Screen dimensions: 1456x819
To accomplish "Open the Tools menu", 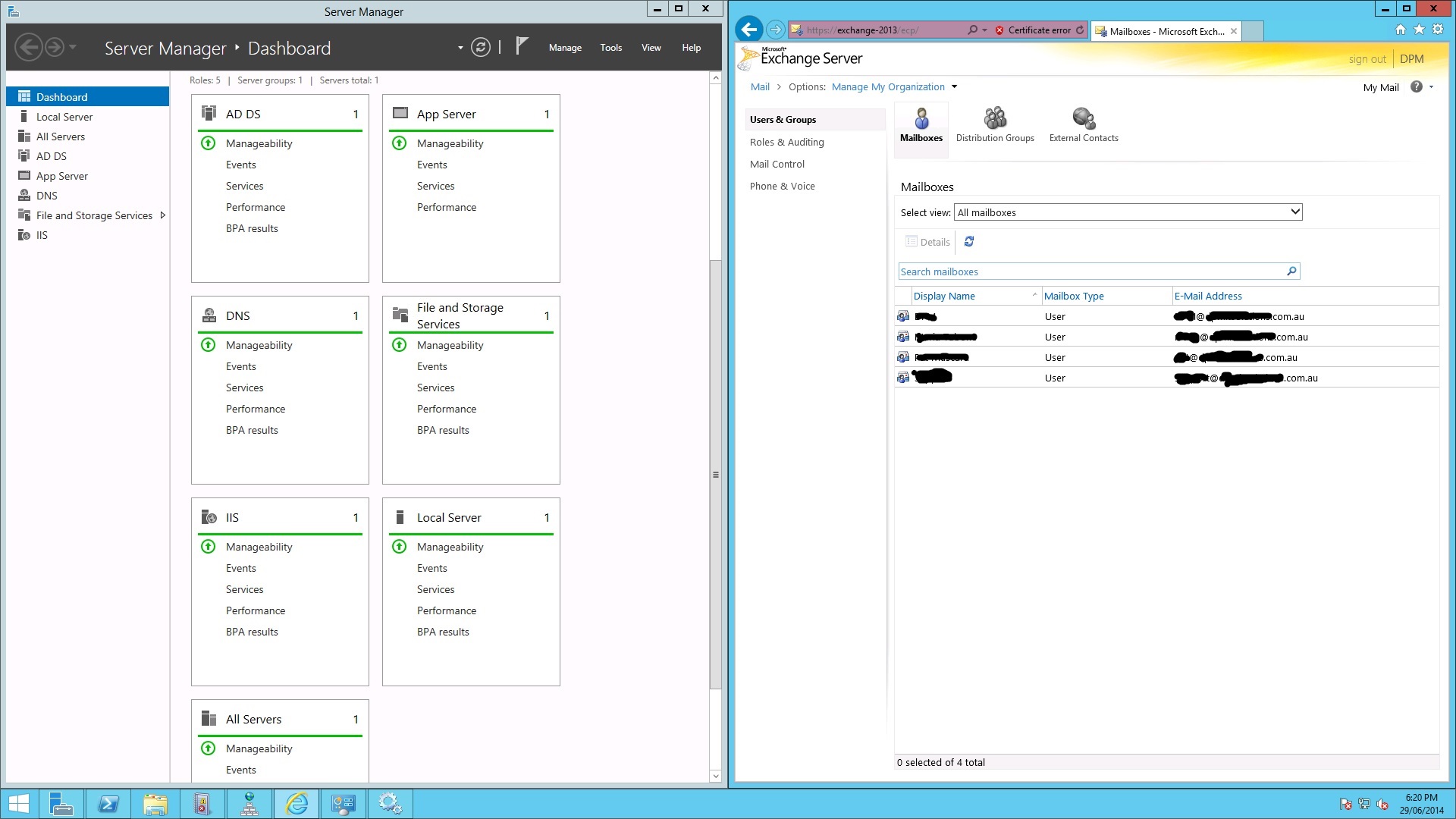I will pos(610,48).
